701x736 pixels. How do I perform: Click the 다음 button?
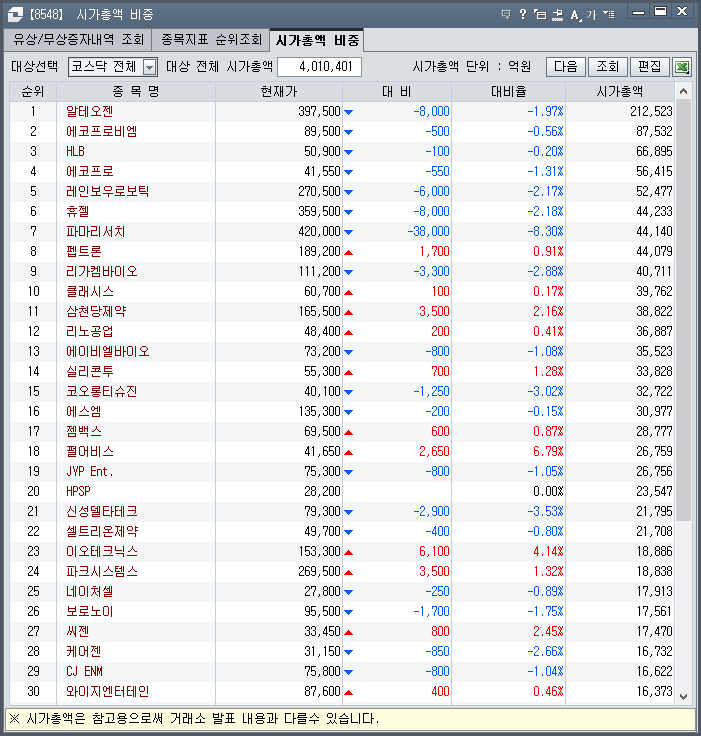(x=566, y=67)
